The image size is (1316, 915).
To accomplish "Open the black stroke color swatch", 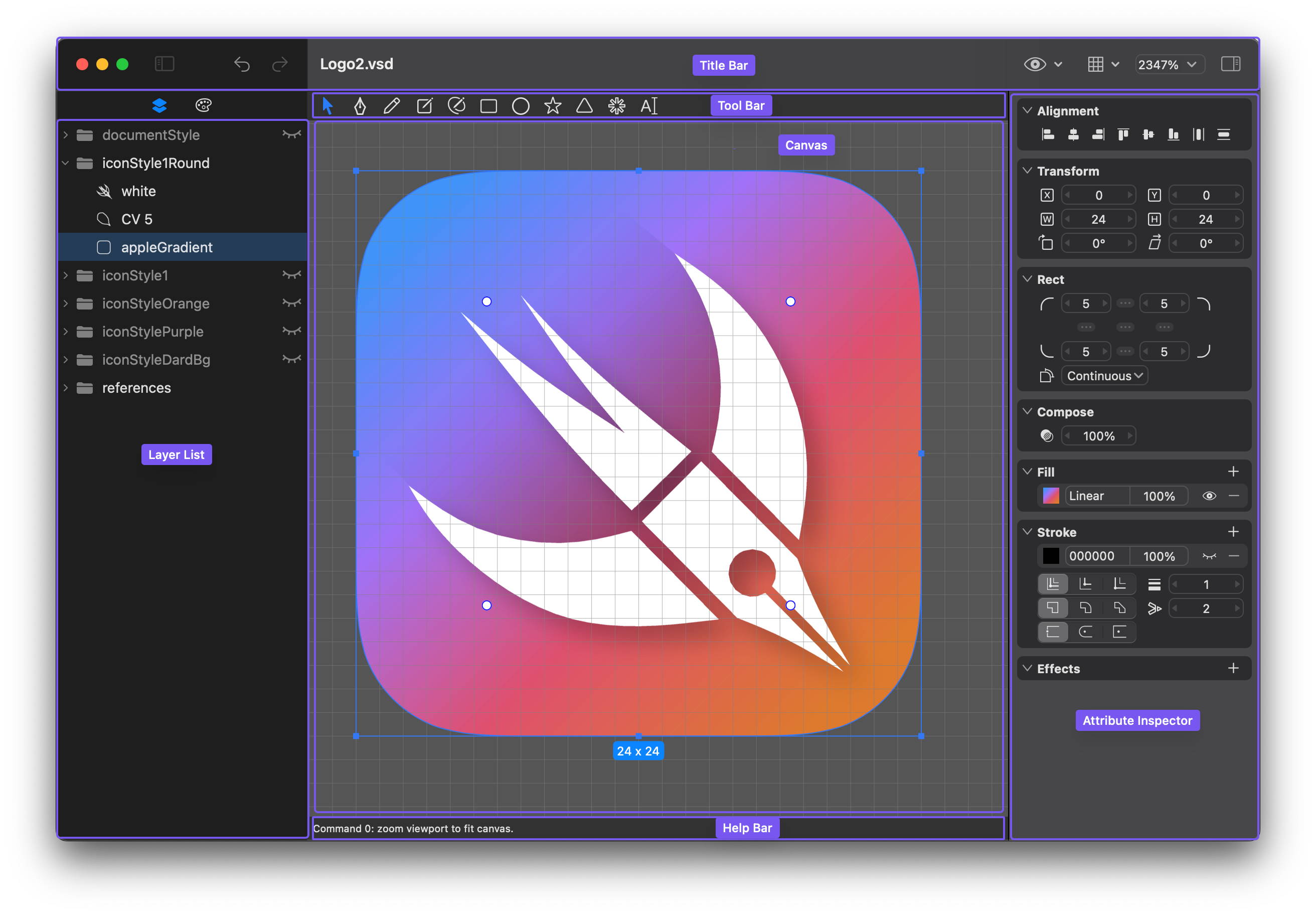I will (x=1051, y=557).
